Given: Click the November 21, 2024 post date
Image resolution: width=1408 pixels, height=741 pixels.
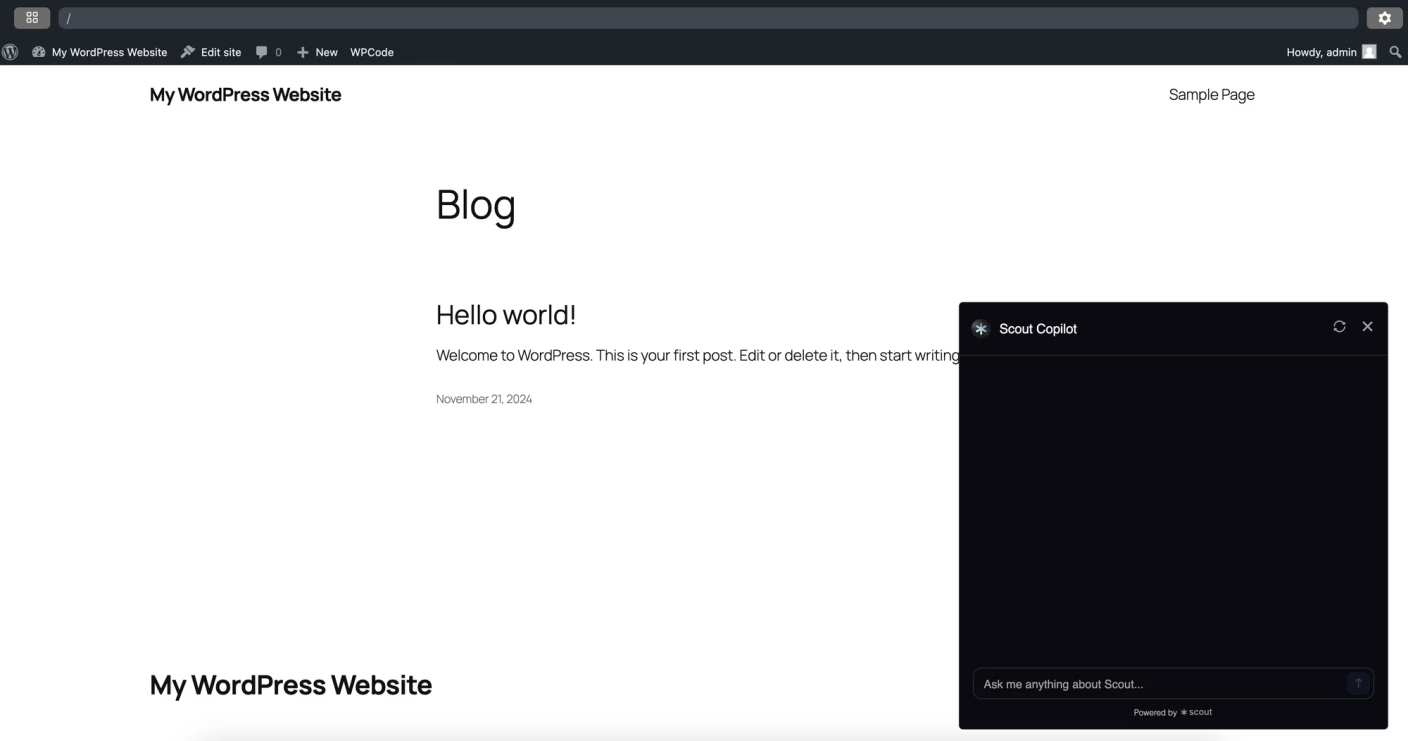Looking at the screenshot, I should pos(484,399).
